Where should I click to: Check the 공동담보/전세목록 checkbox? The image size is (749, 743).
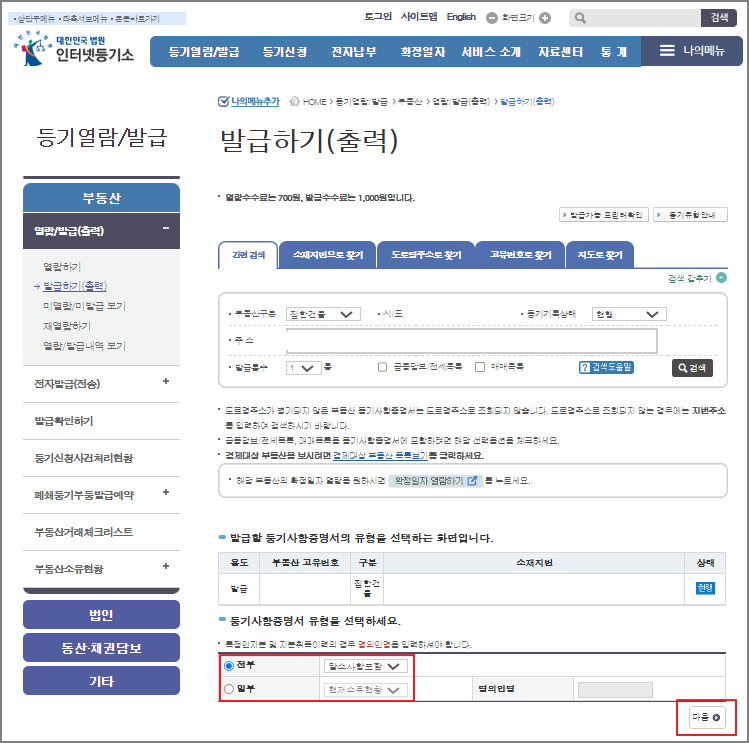382,367
